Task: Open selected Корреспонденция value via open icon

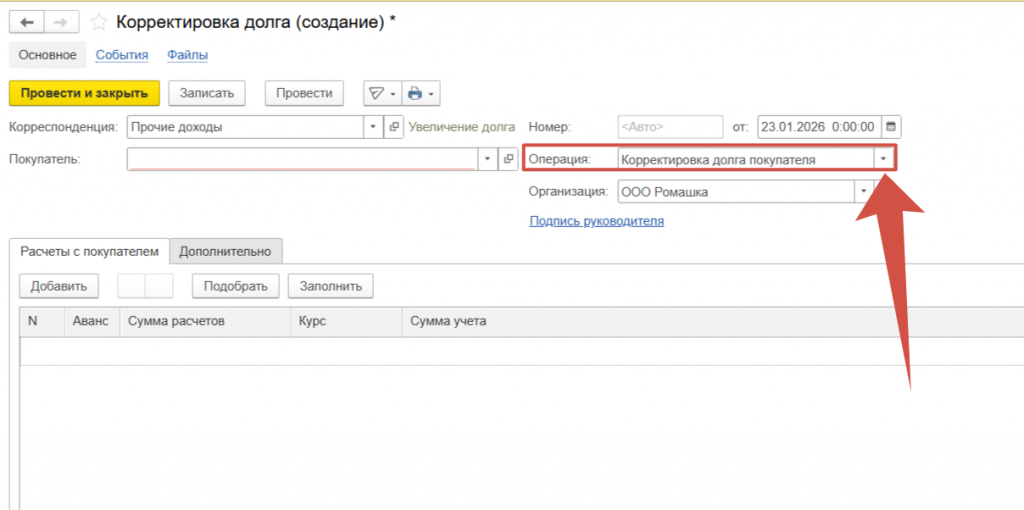Action: (394, 127)
